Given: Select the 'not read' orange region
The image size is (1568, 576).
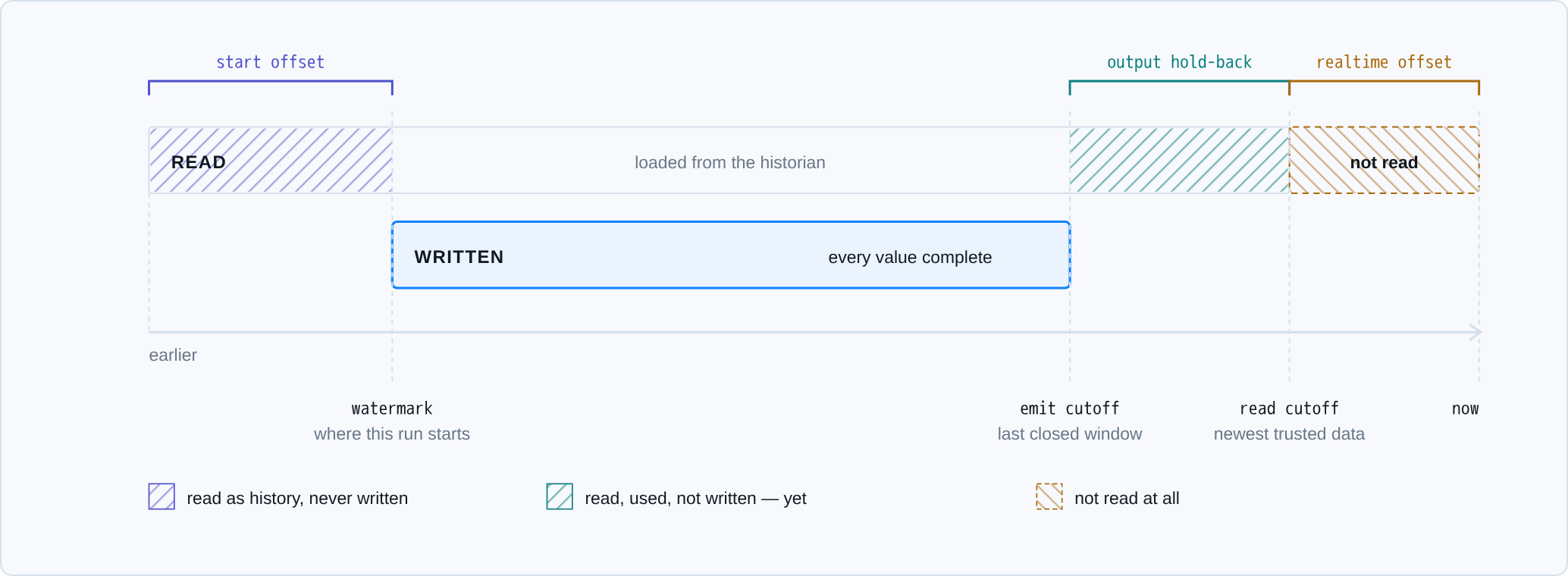Looking at the screenshot, I should pyautogui.click(x=1384, y=160).
